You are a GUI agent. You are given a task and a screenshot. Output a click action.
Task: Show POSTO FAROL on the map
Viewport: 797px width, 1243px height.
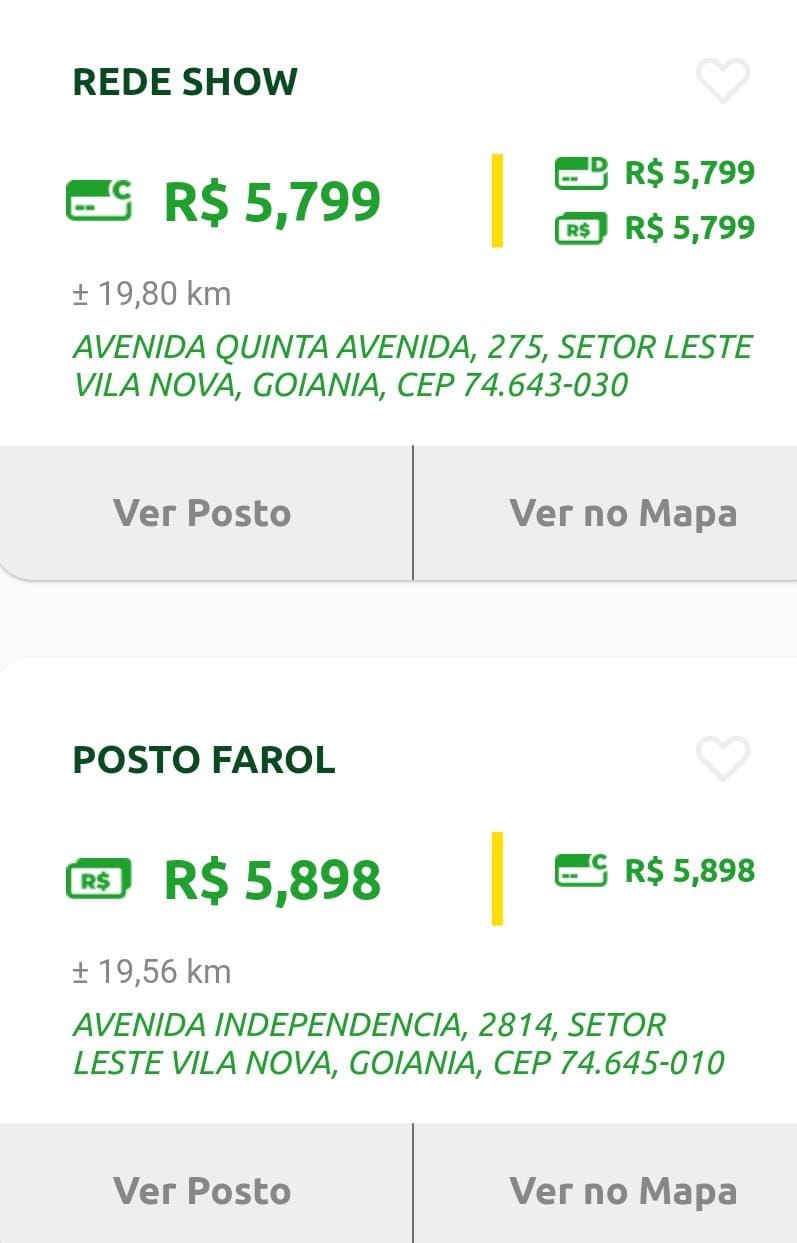click(622, 1190)
